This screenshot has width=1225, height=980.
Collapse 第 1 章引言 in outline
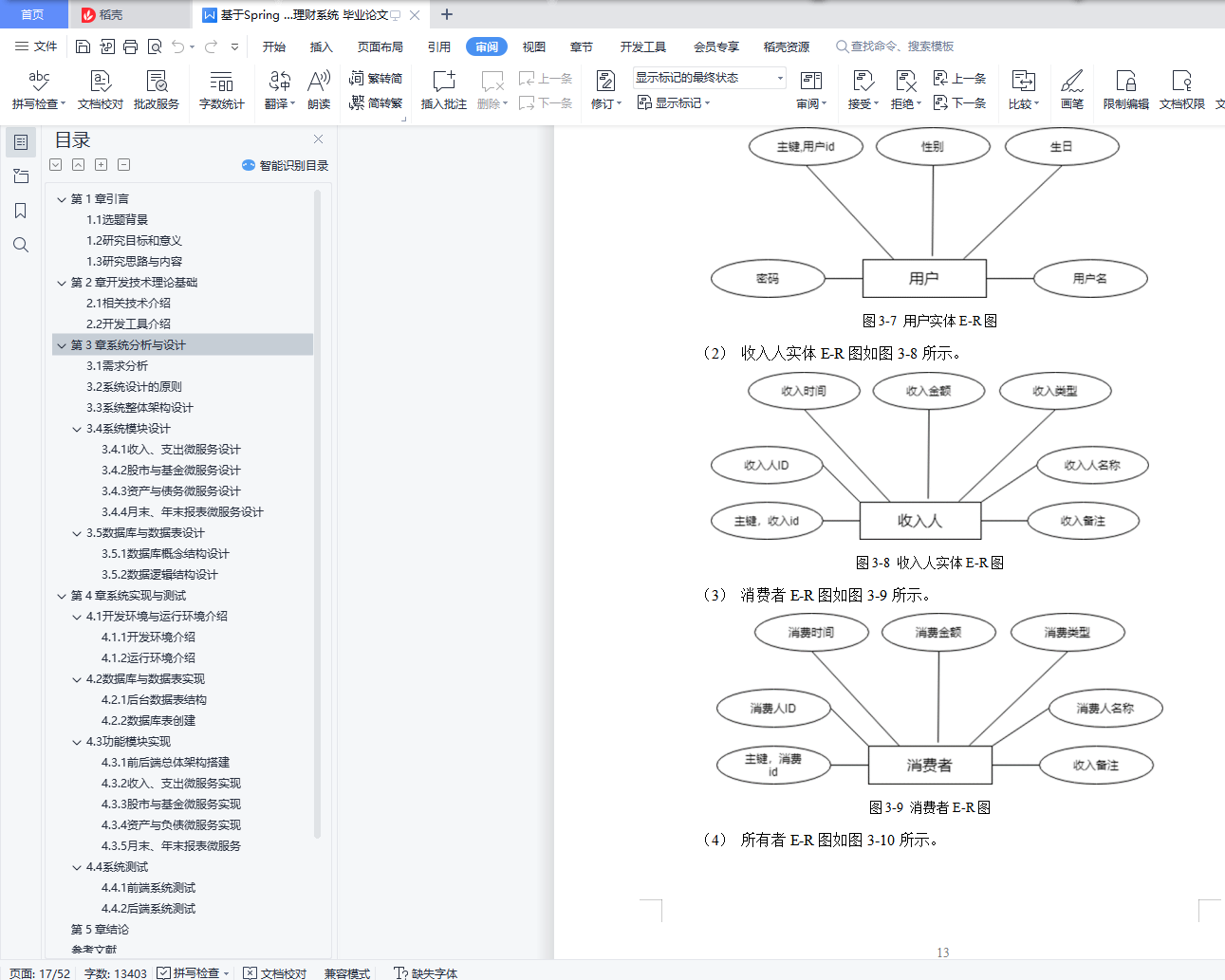62,199
